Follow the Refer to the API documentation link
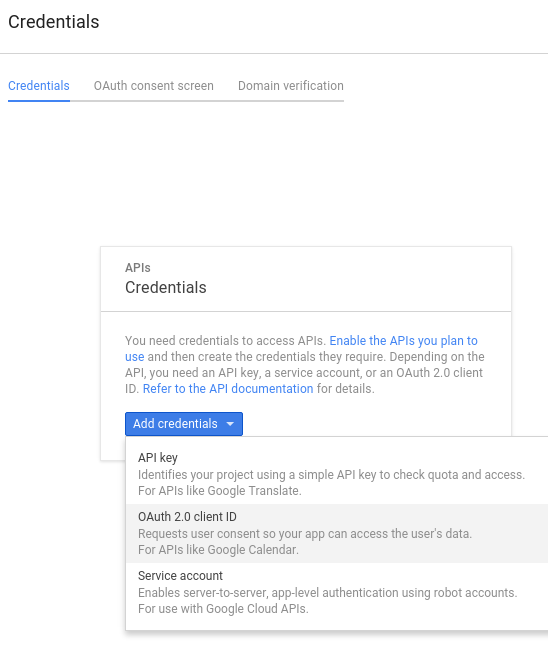 (228, 389)
